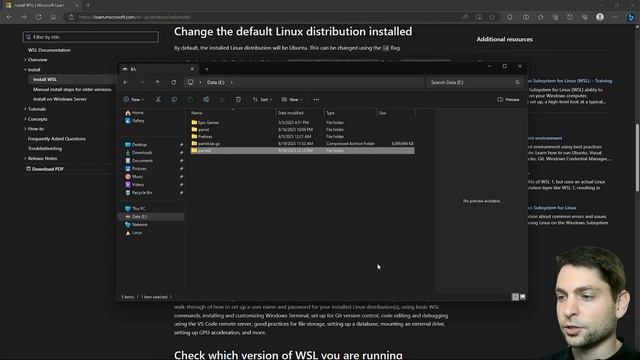Add a new File Explorer tab

pos(207,69)
